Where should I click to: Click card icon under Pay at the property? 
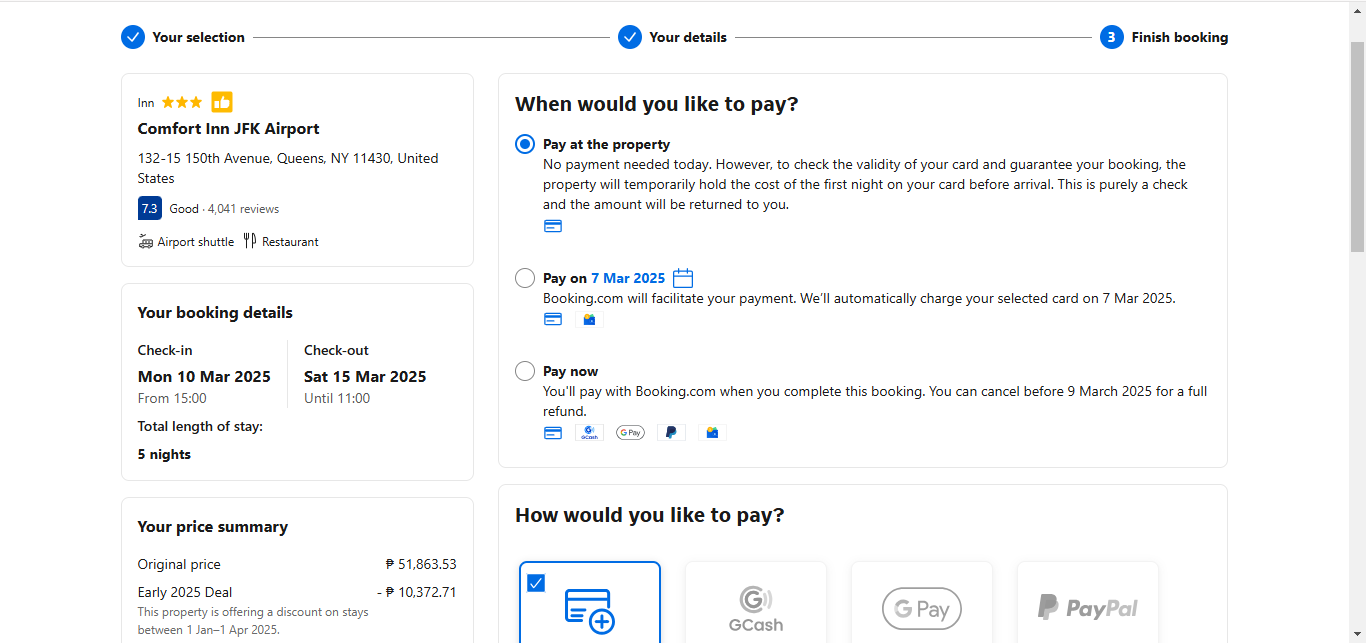point(553,226)
